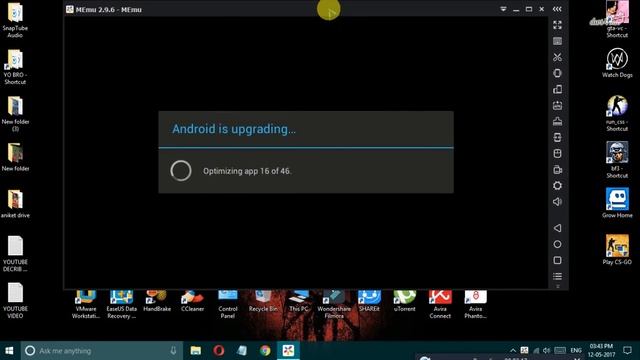640x360 pixels.
Task: Open the Action Center notifications
Action: coord(628,351)
